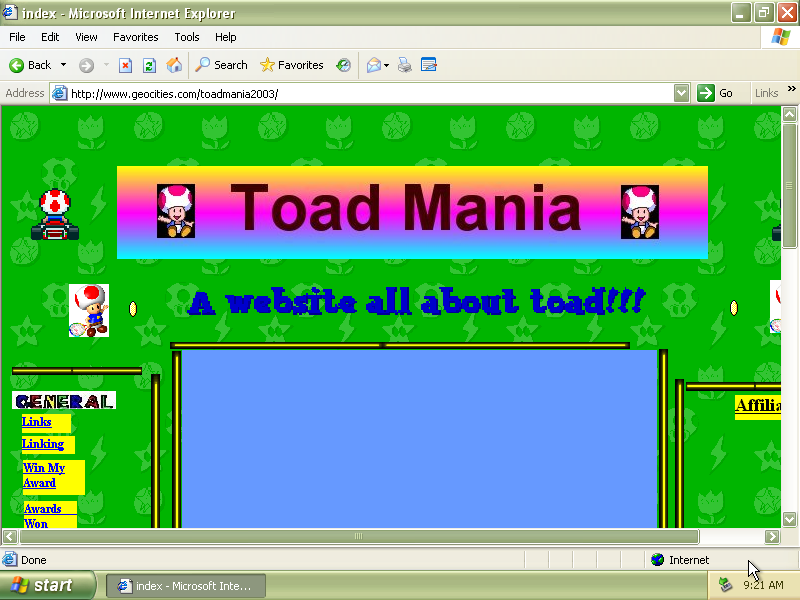This screenshot has height=600, width=800.
Task: Click into the Address URL field
Action: pos(371,94)
